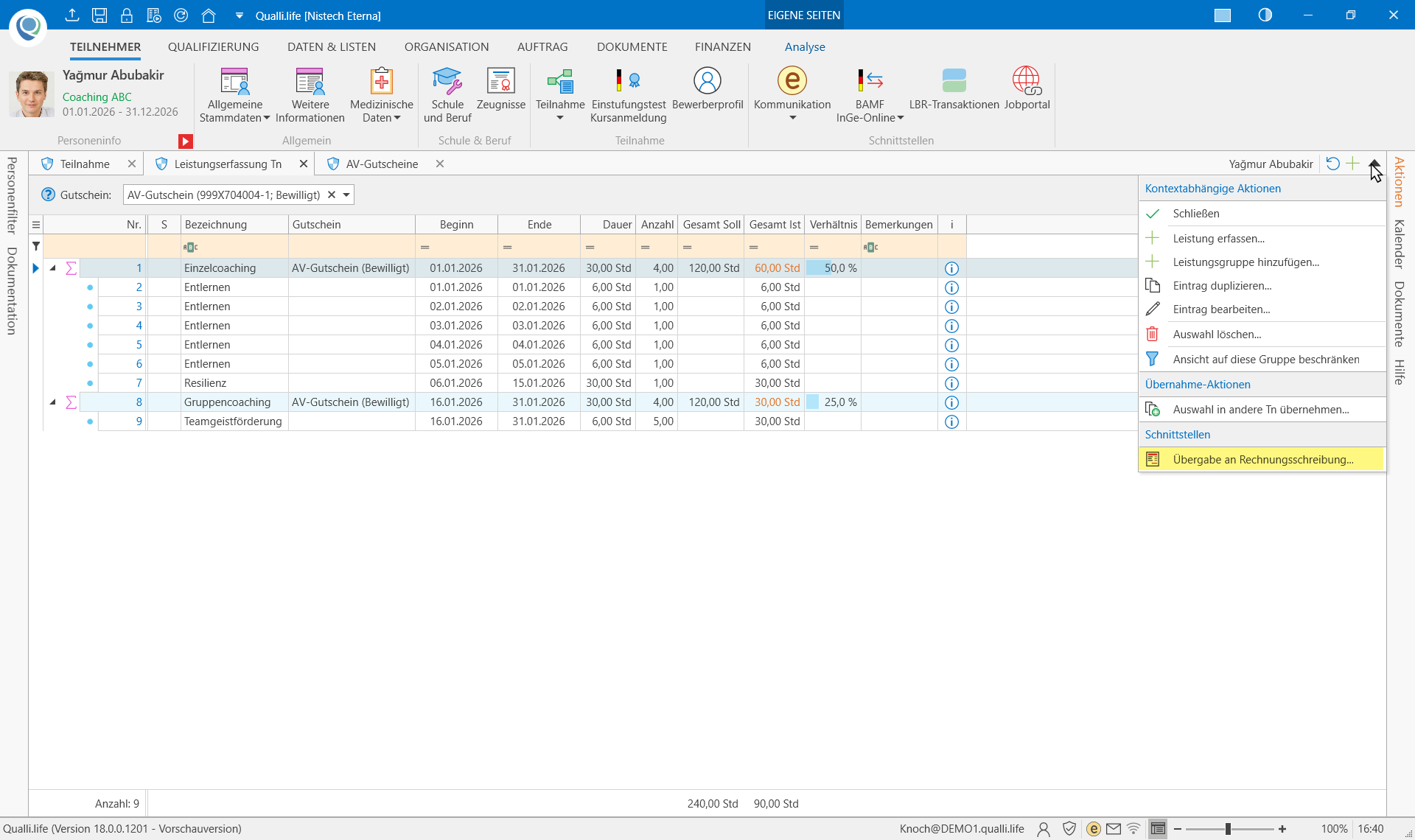
Task: Click the red Personeninfo play button
Action: (185, 141)
